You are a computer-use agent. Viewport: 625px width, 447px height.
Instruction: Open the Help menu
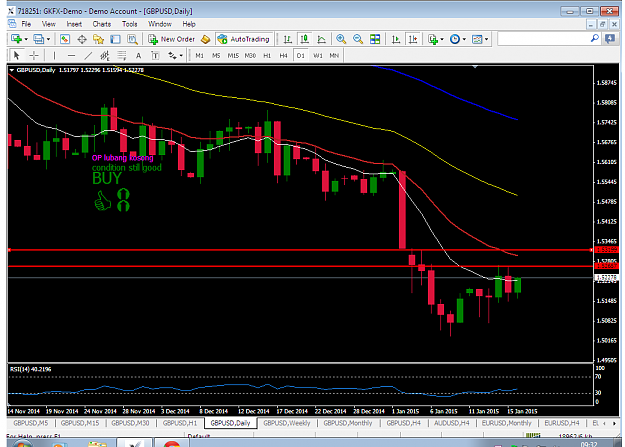(189, 24)
